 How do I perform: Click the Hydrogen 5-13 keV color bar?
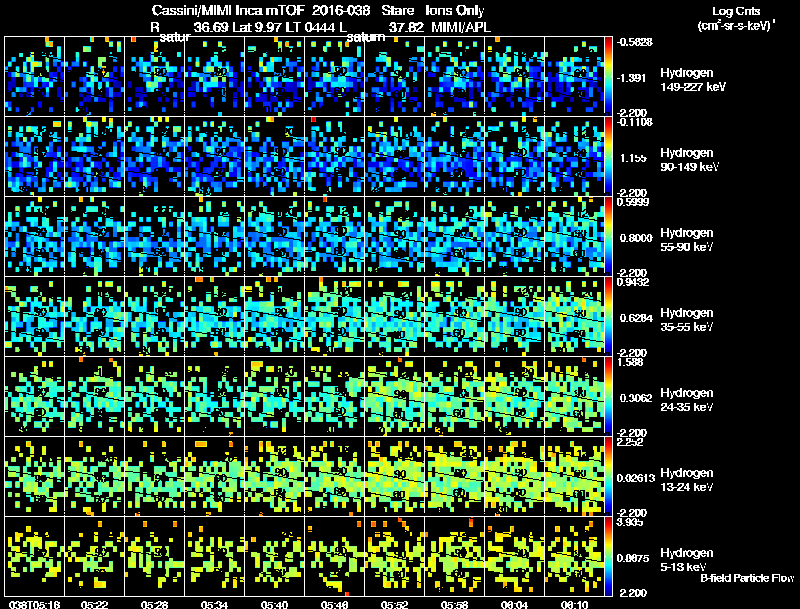pos(608,556)
